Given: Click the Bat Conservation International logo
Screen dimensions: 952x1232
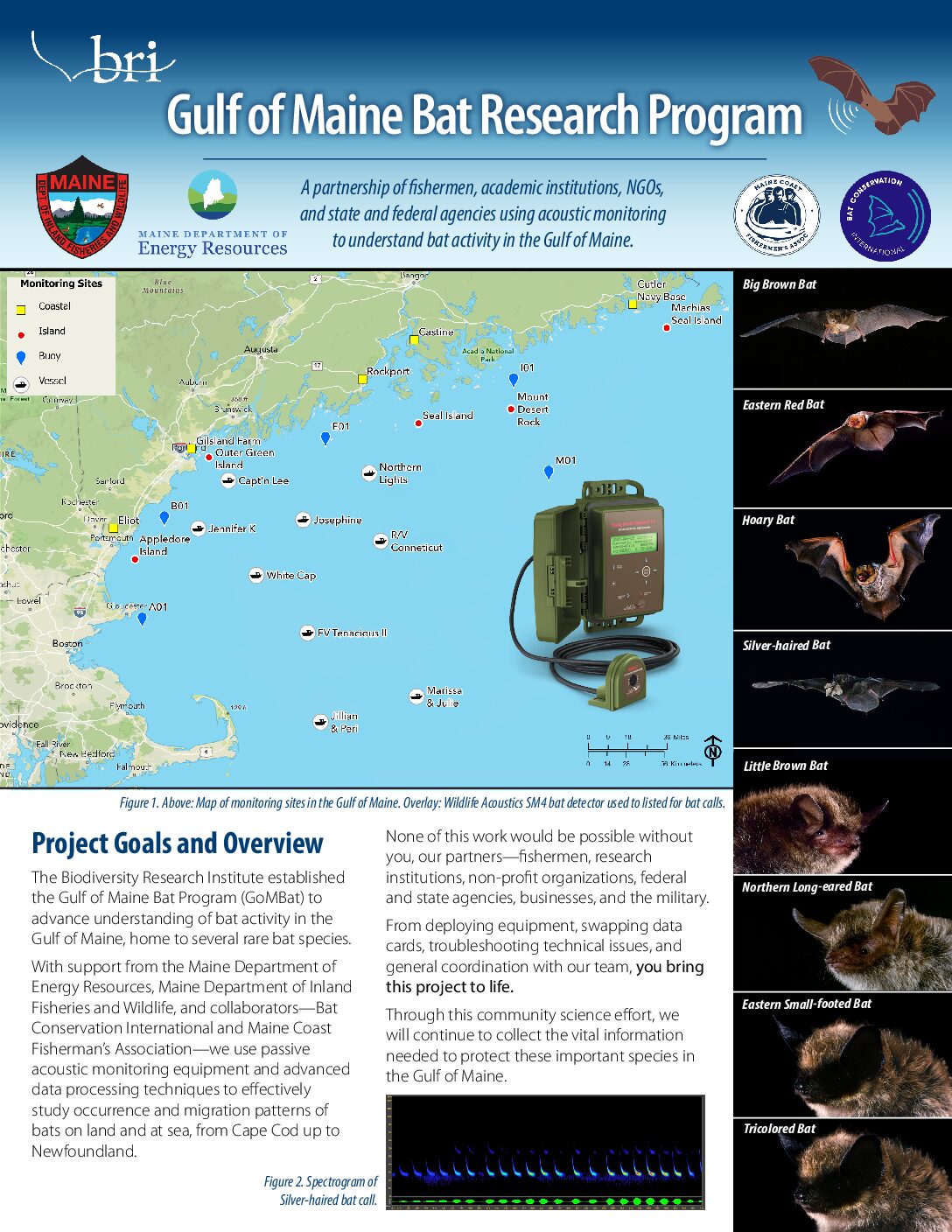Looking at the screenshot, I should coord(885,216).
